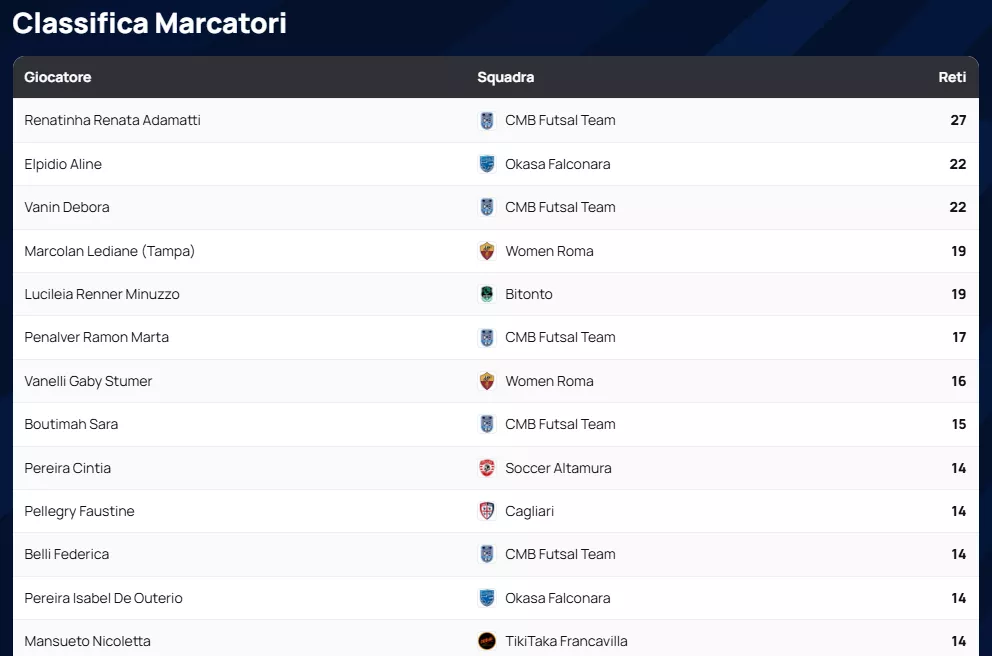Click CMB Futsal Team logo beside Renatinha
992x656 pixels.
[x=487, y=121]
